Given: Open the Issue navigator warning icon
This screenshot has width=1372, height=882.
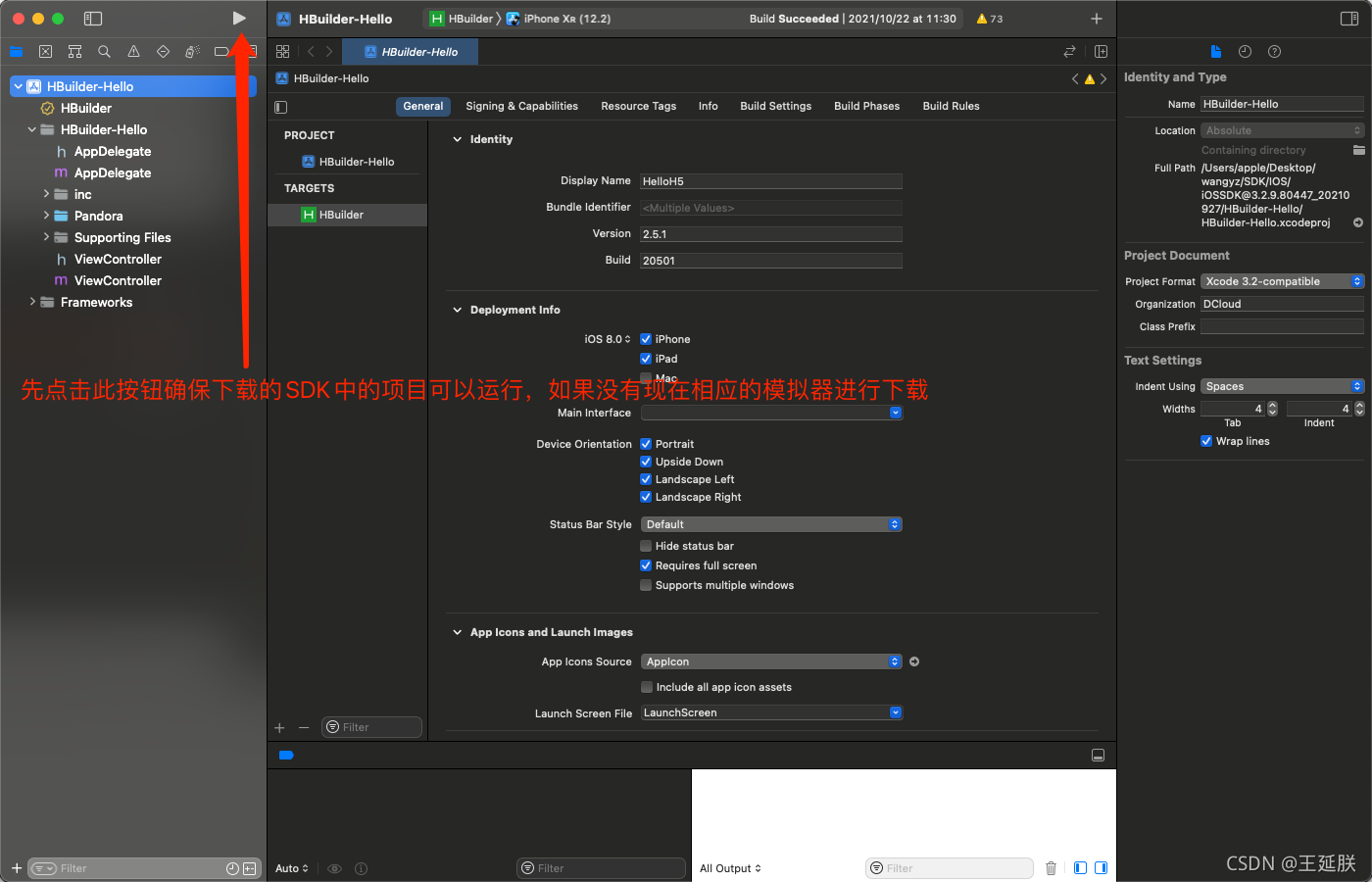Looking at the screenshot, I should pos(133,51).
